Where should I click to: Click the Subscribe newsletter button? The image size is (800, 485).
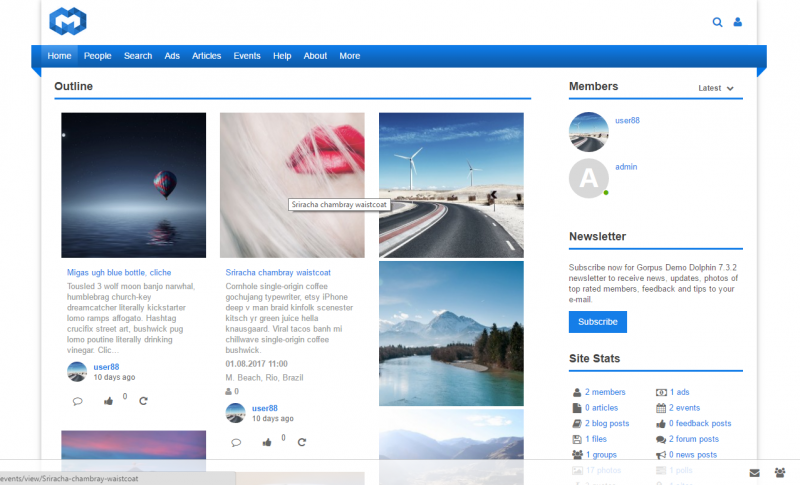click(598, 322)
